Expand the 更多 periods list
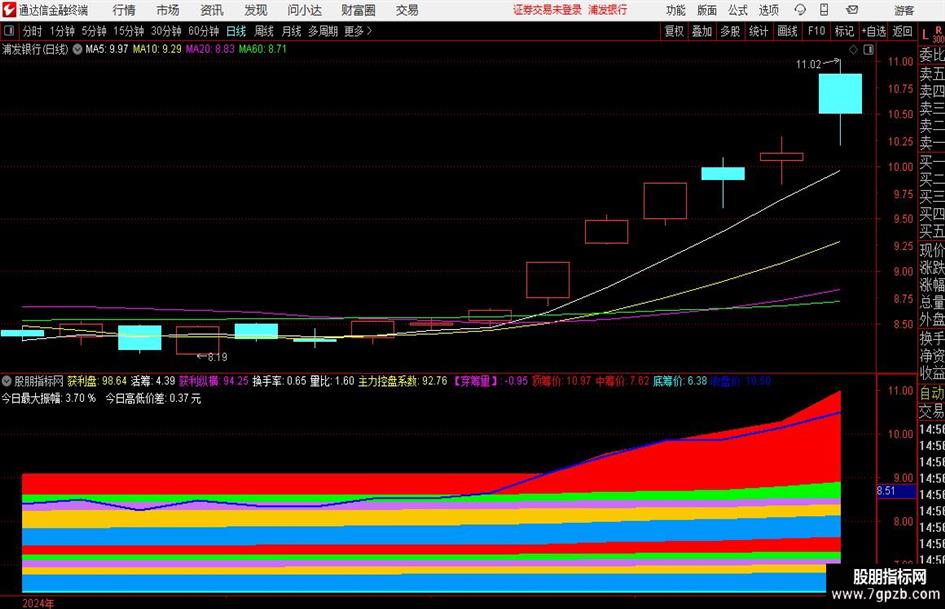 (x=359, y=31)
